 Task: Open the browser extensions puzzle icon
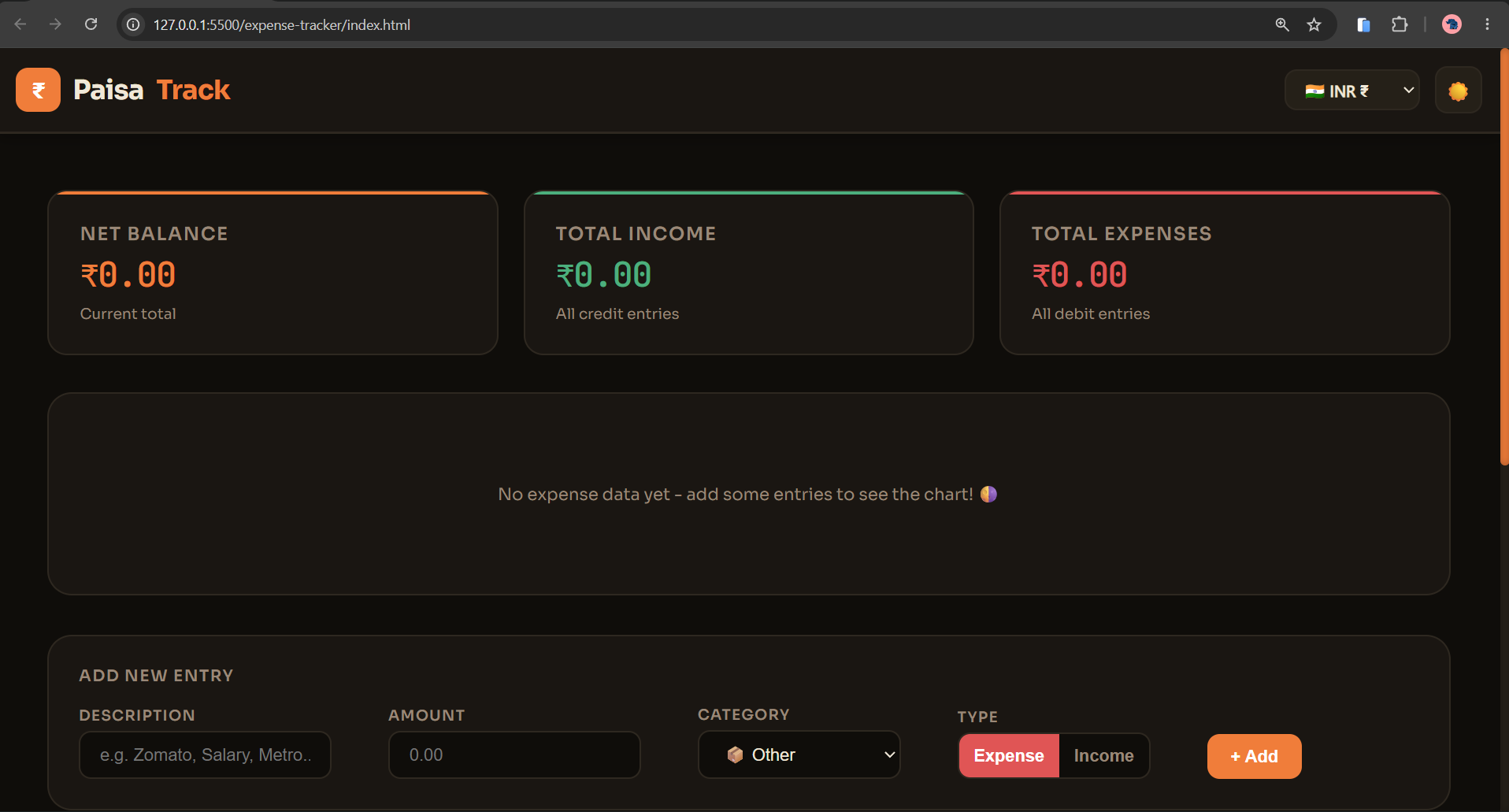(1400, 24)
